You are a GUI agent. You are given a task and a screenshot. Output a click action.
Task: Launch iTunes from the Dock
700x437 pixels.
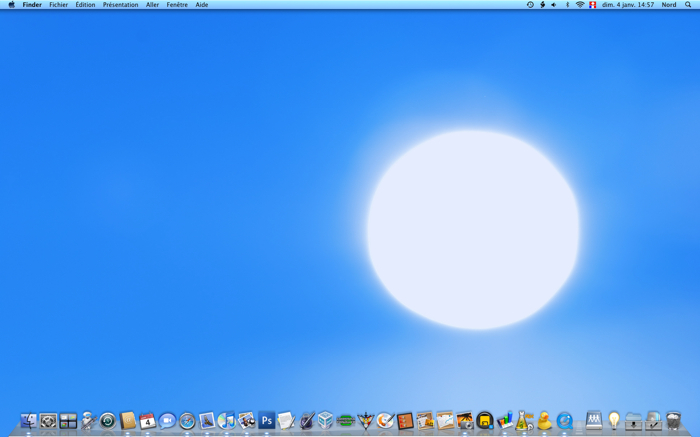pyautogui.click(x=226, y=420)
